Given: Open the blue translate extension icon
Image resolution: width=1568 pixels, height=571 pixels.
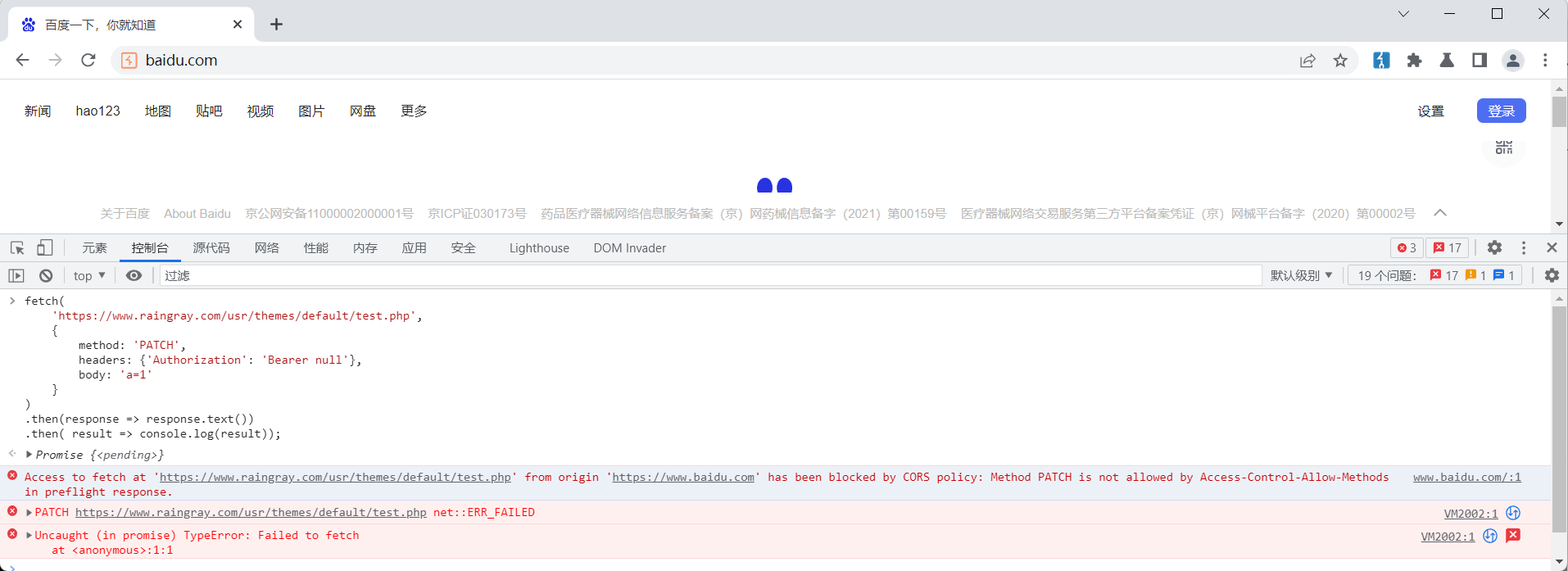Looking at the screenshot, I should click(1381, 60).
